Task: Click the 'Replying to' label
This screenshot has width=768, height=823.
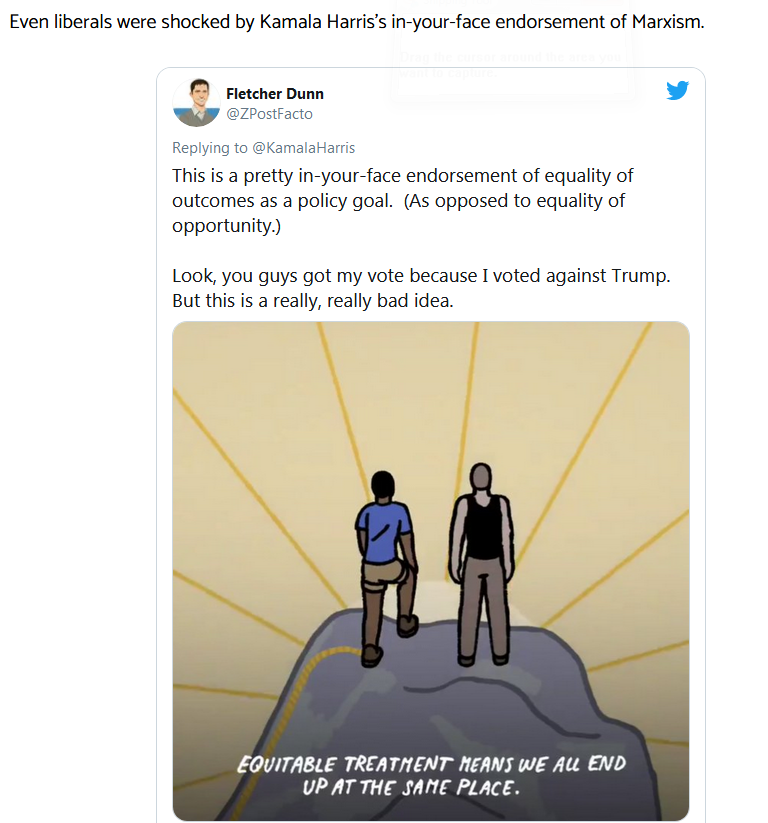Action: (x=211, y=148)
